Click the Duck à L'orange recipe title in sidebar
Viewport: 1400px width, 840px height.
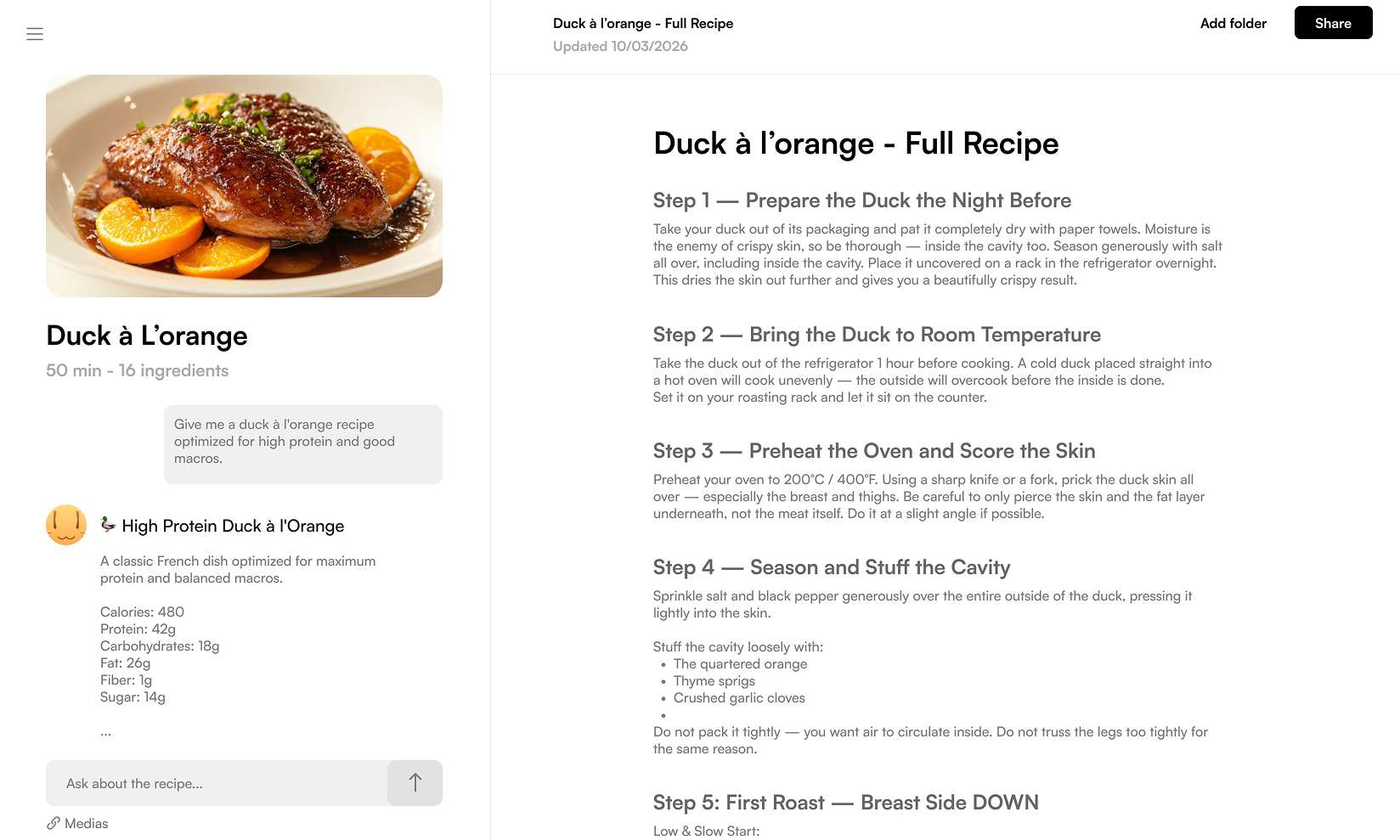(147, 335)
